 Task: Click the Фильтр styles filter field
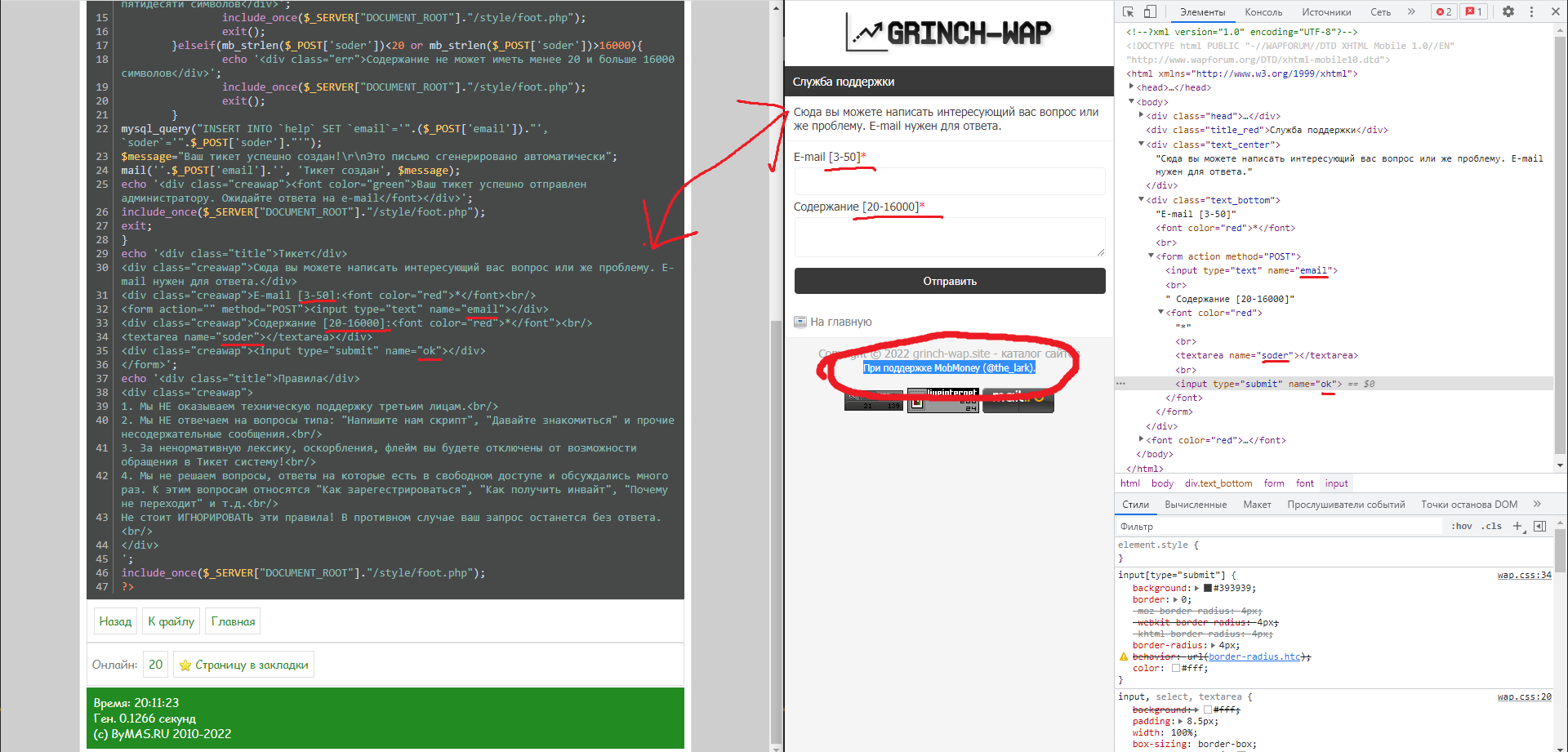pyautogui.click(x=1278, y=527)
